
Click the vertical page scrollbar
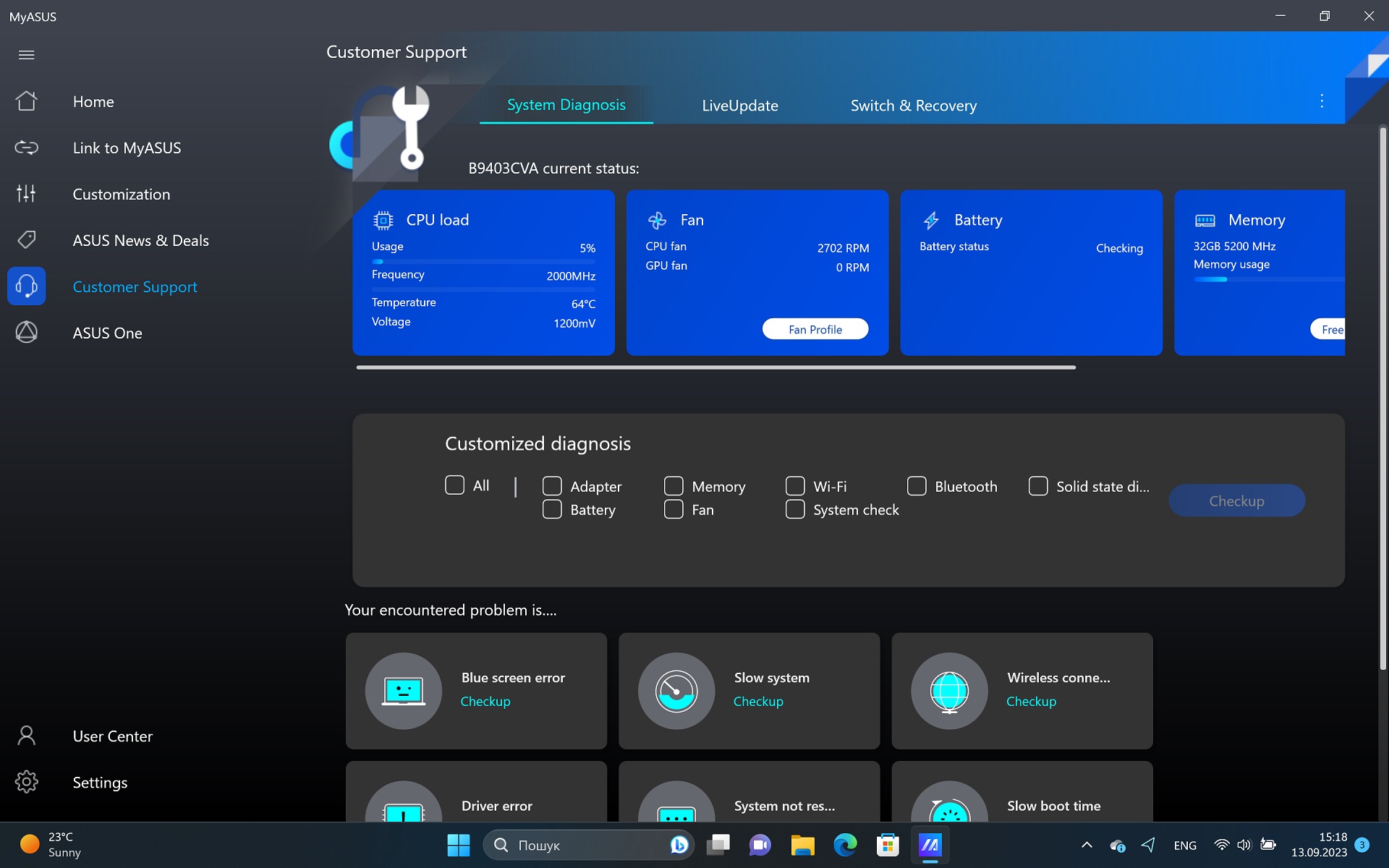click(x=1382, y=398)
